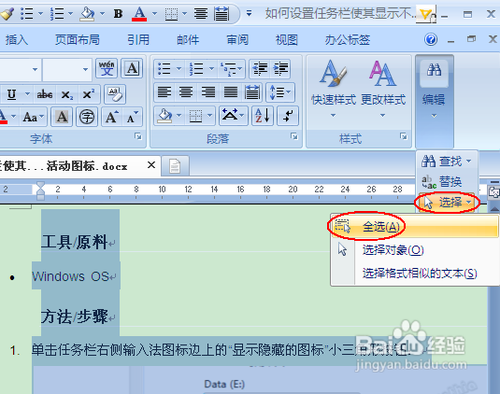Image resolution: width=500 pixels, height=394 pixels.
Task: Open the borders dropdown in Paragraph group
Action: pos(210,116)
